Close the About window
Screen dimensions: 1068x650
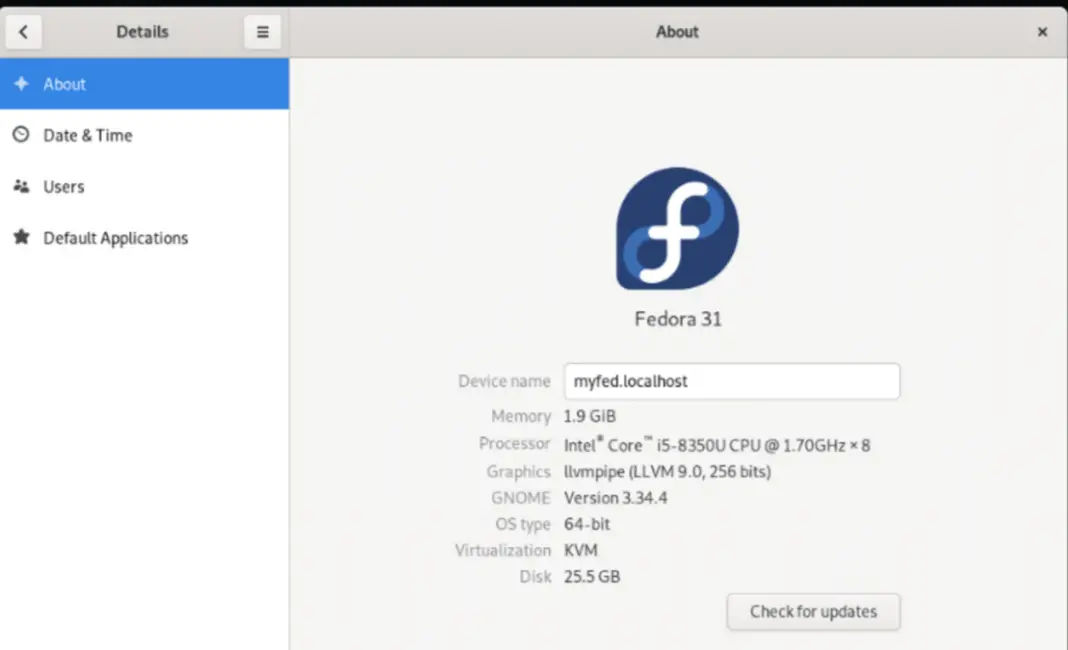pyautogui.click(x=1042, y=31)
